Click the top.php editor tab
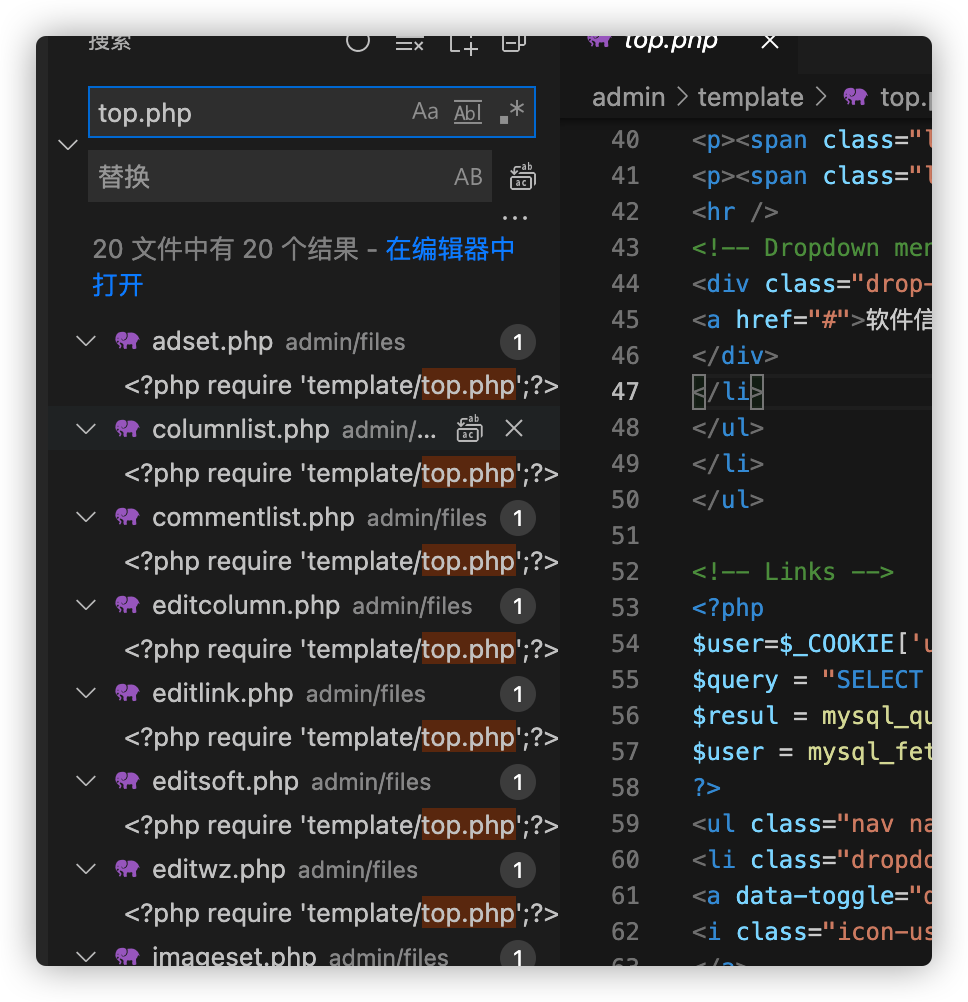 coord(670,42)
